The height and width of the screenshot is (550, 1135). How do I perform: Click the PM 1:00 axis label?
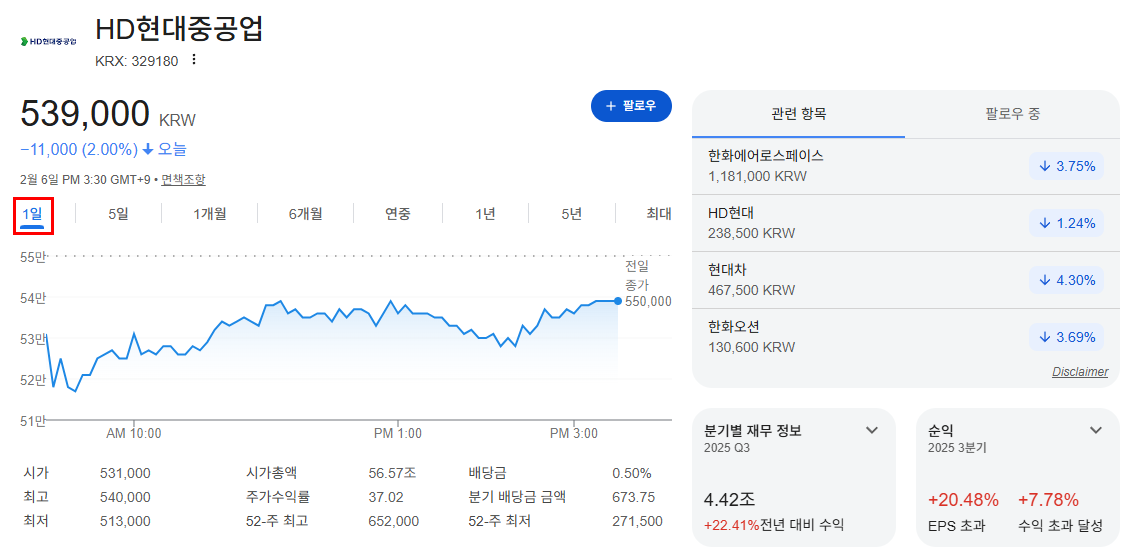(397, 434)
